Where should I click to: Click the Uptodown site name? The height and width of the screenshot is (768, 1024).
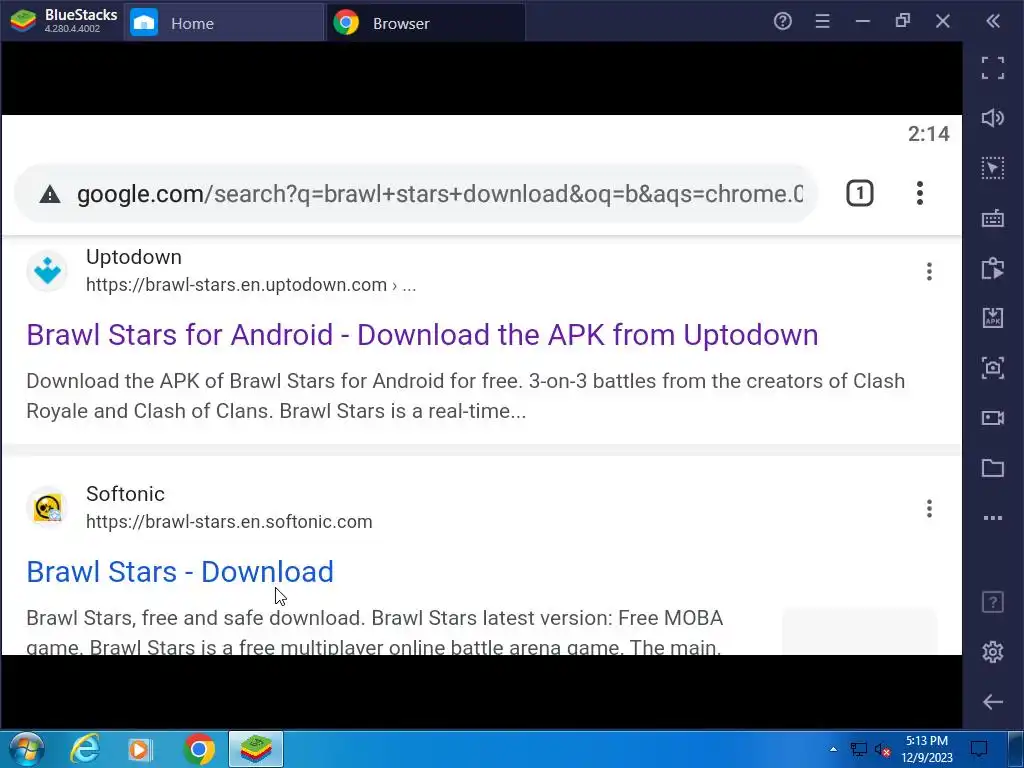[x=134, y=257]
